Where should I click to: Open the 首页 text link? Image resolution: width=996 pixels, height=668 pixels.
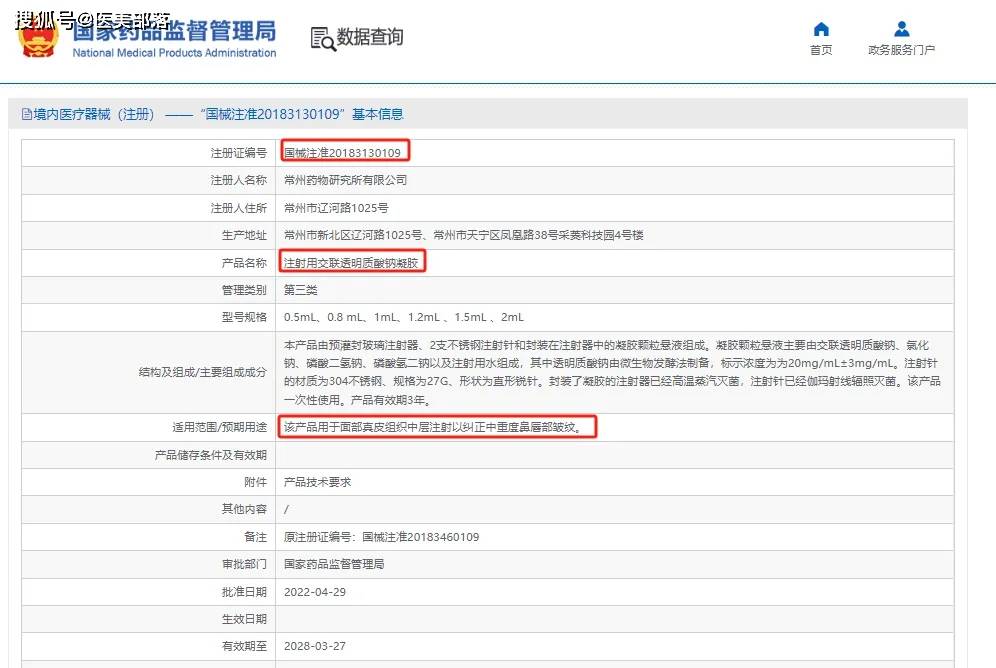coord(821,50)
